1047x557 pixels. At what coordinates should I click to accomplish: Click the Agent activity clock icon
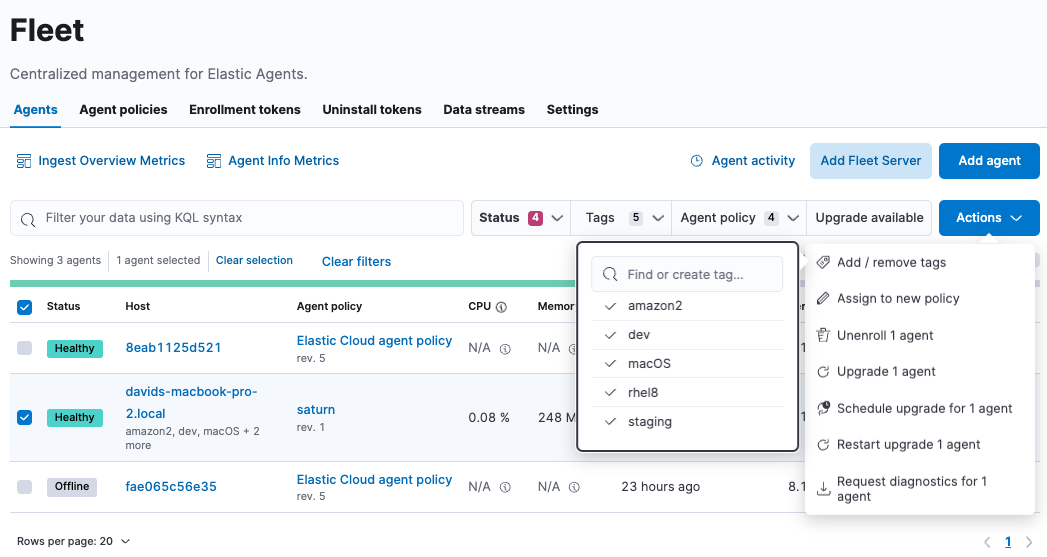(x=697, y=161)
